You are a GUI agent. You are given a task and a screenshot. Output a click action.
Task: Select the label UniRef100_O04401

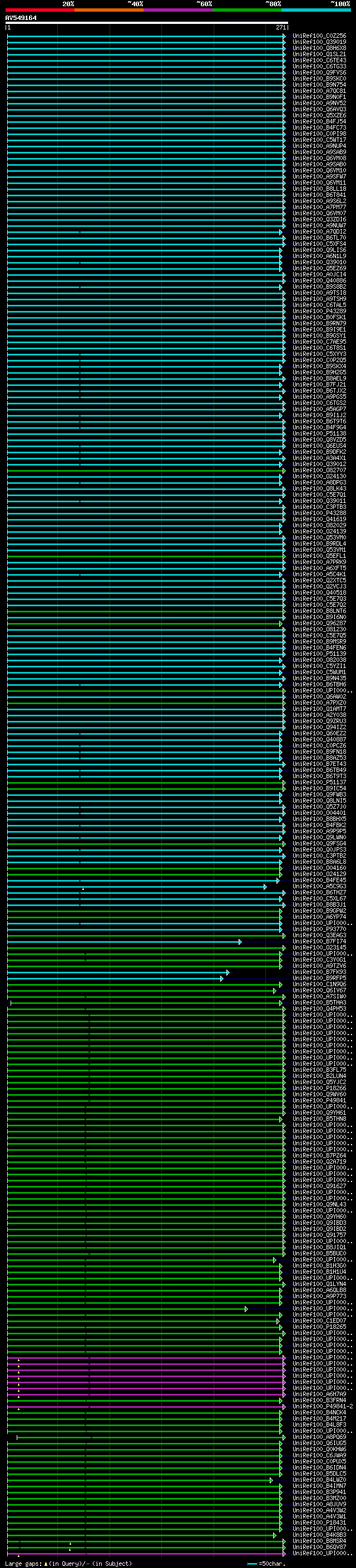click(319, 813)
